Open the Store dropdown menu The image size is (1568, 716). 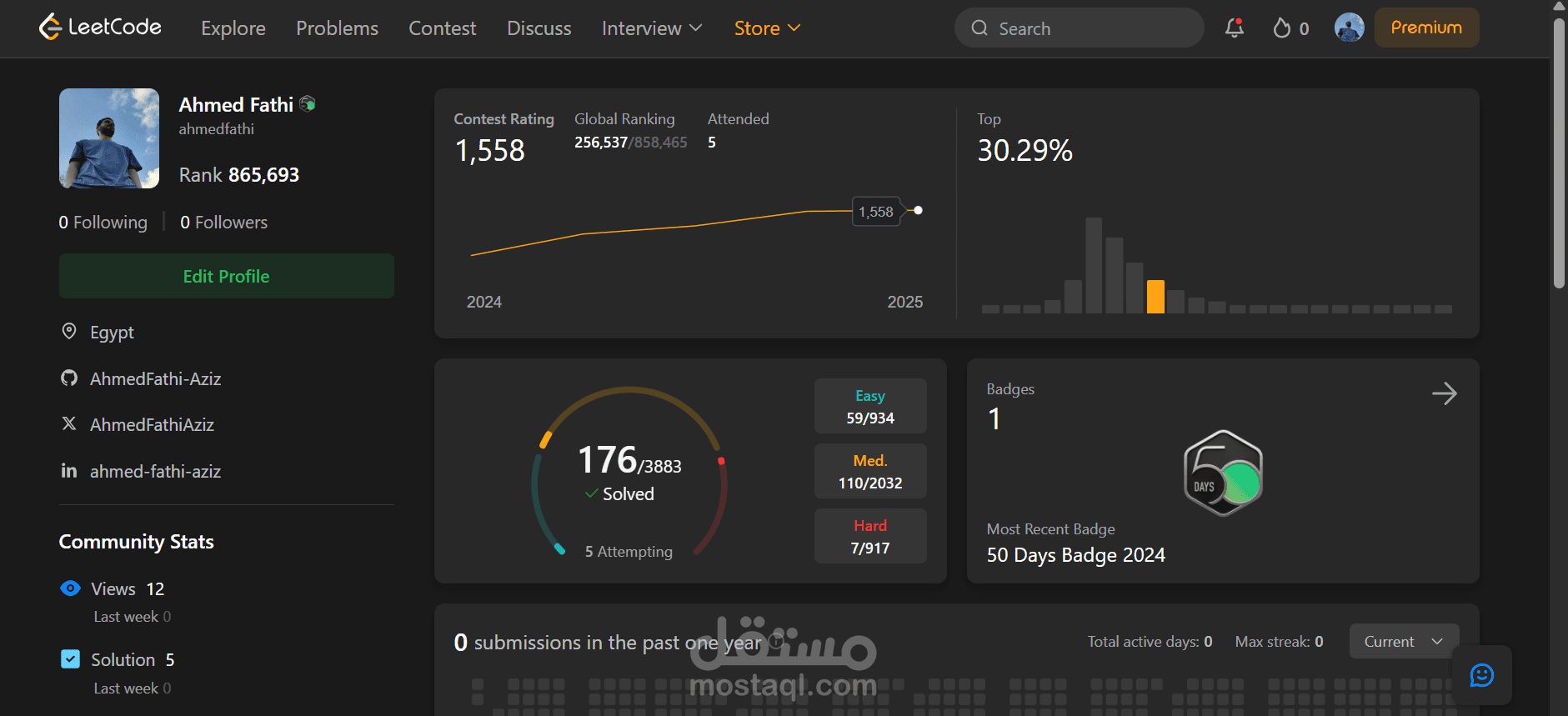click(x=767, y=28)
